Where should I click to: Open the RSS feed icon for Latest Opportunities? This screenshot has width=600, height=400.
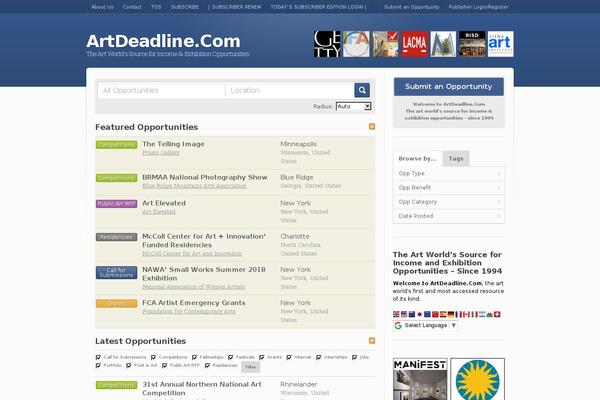372,341
